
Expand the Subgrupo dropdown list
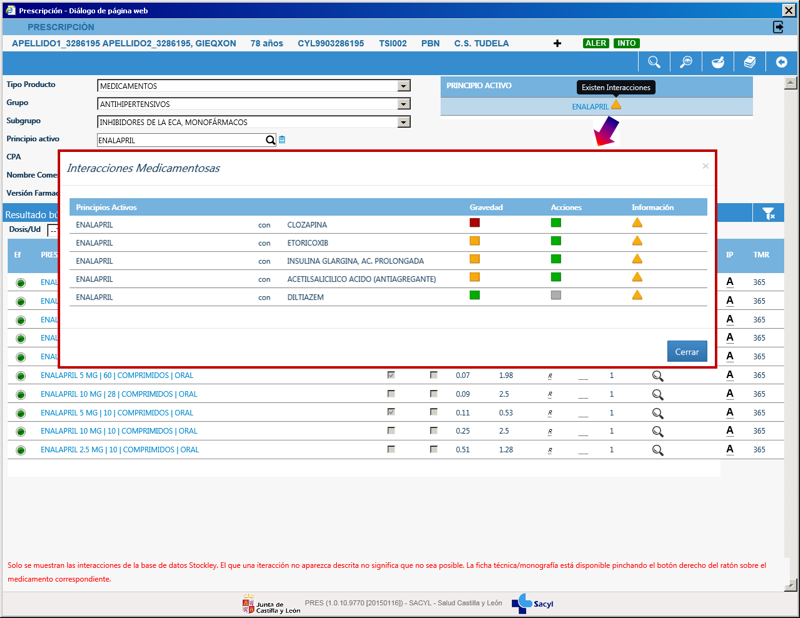pyautogui.click(x=404, y=122)
